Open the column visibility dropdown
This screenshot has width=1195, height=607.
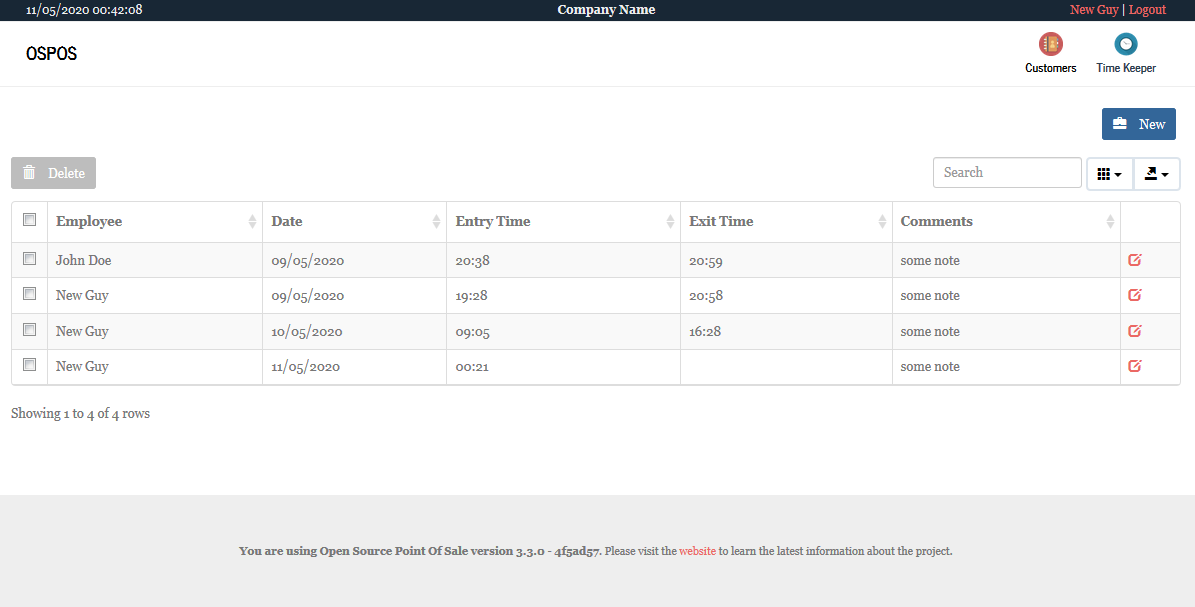click(x=1109, y=172)
